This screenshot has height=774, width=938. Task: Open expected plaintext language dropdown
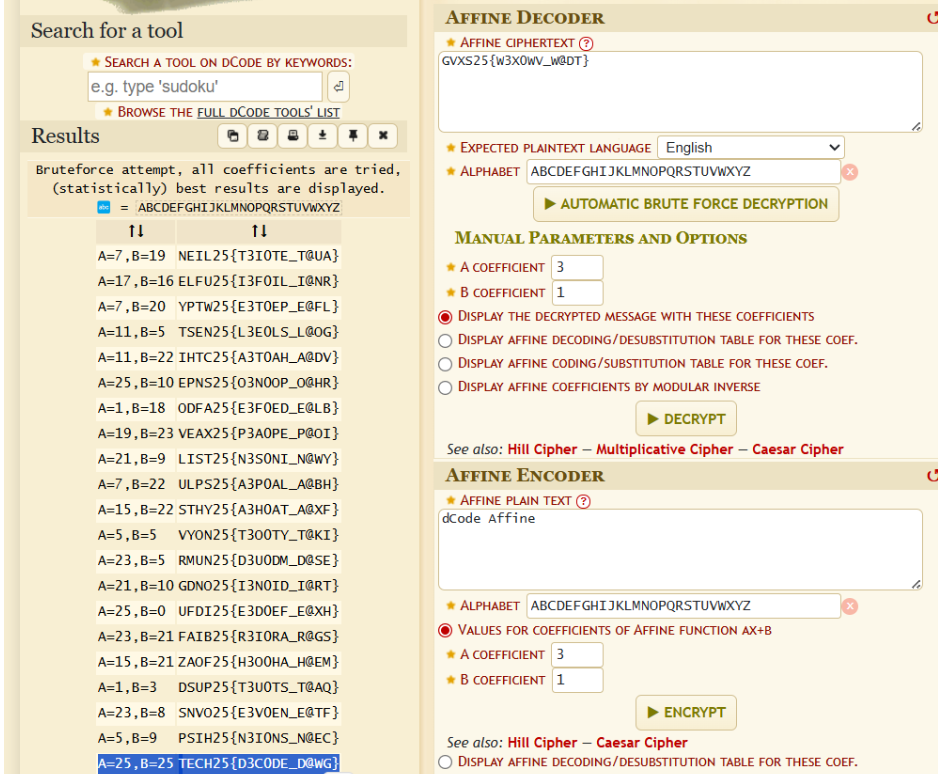tap(751, 148)
